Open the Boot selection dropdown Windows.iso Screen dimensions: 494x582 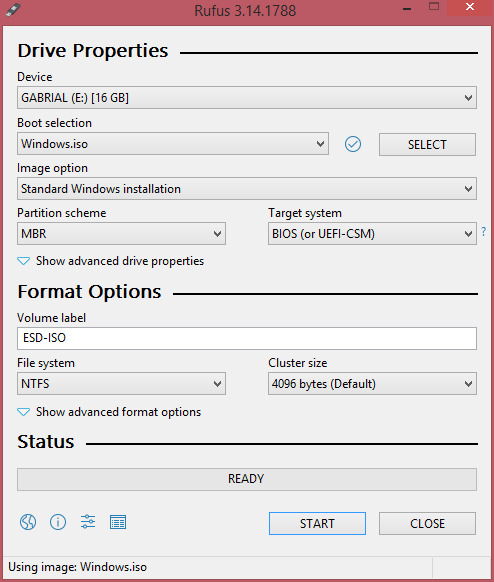(173, 144)
